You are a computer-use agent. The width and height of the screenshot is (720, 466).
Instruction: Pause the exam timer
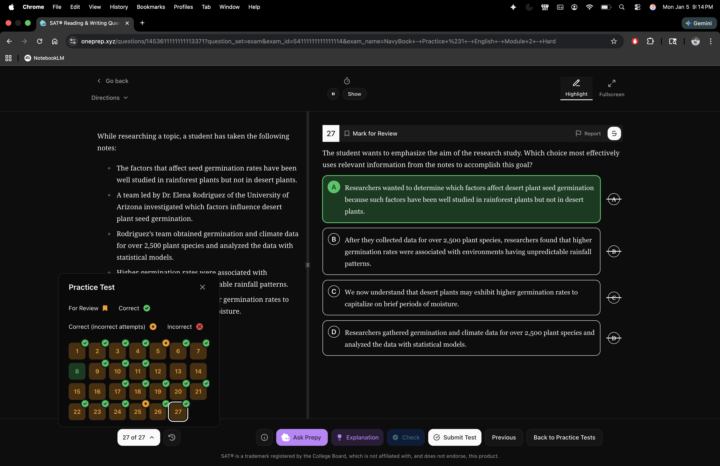[333, 94]
